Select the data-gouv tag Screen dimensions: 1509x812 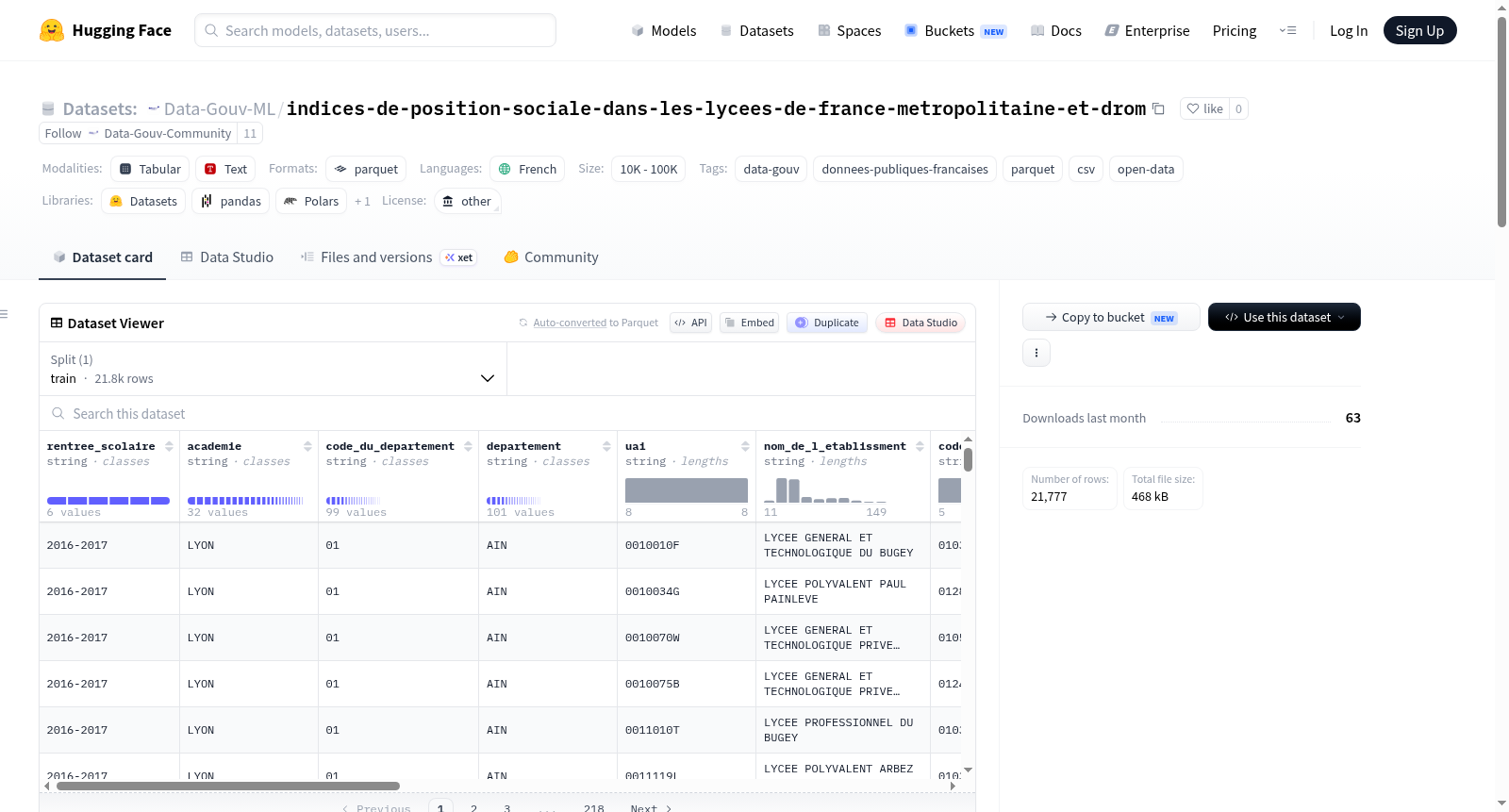(x=771, y=169)
